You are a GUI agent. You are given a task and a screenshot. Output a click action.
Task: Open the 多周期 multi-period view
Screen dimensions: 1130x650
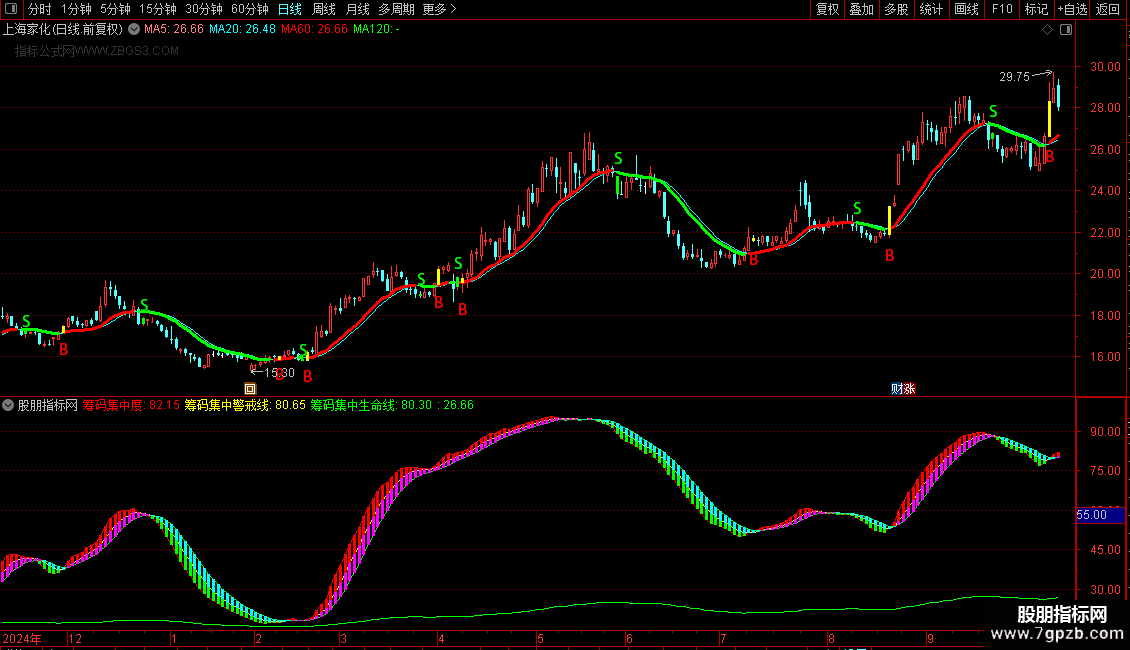coord(396,9)
